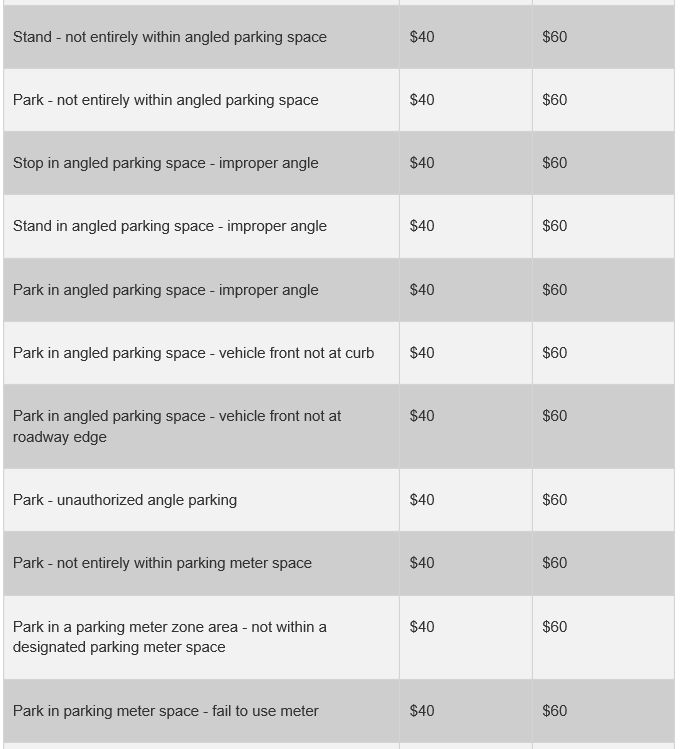
Task: Select 'Stand in angled parking space - improper angle'
Action: tap(169, 226)
